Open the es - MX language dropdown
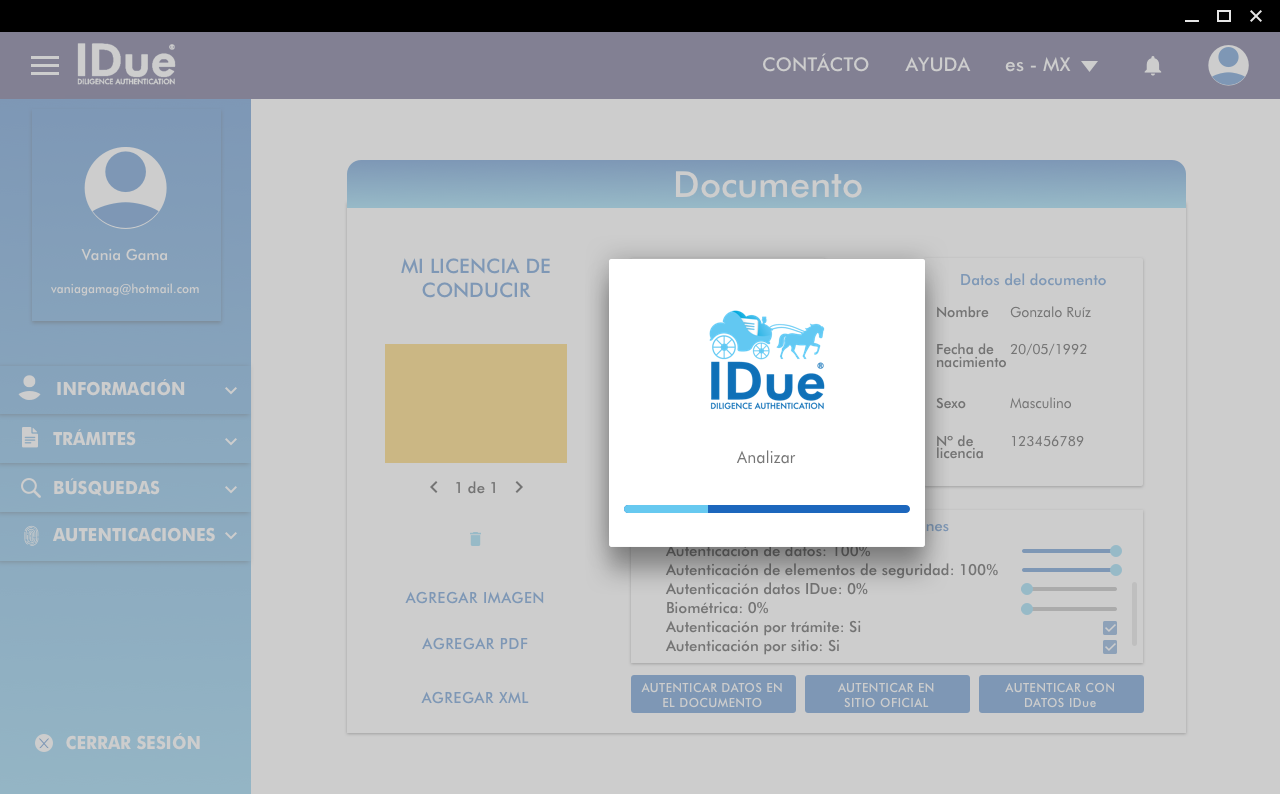Image resolution: width=1280 pixels, height=794 pixels. click(1051, 66)
